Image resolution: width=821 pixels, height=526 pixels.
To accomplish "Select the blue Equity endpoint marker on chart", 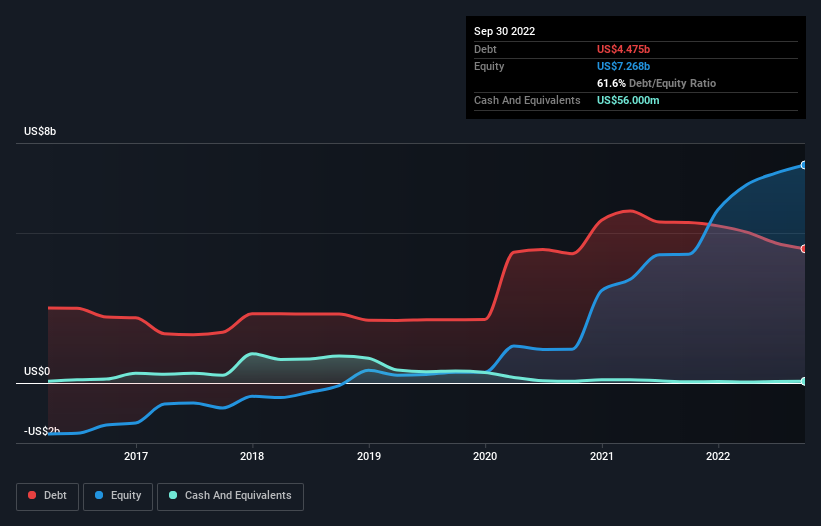I will click(804, 165).
